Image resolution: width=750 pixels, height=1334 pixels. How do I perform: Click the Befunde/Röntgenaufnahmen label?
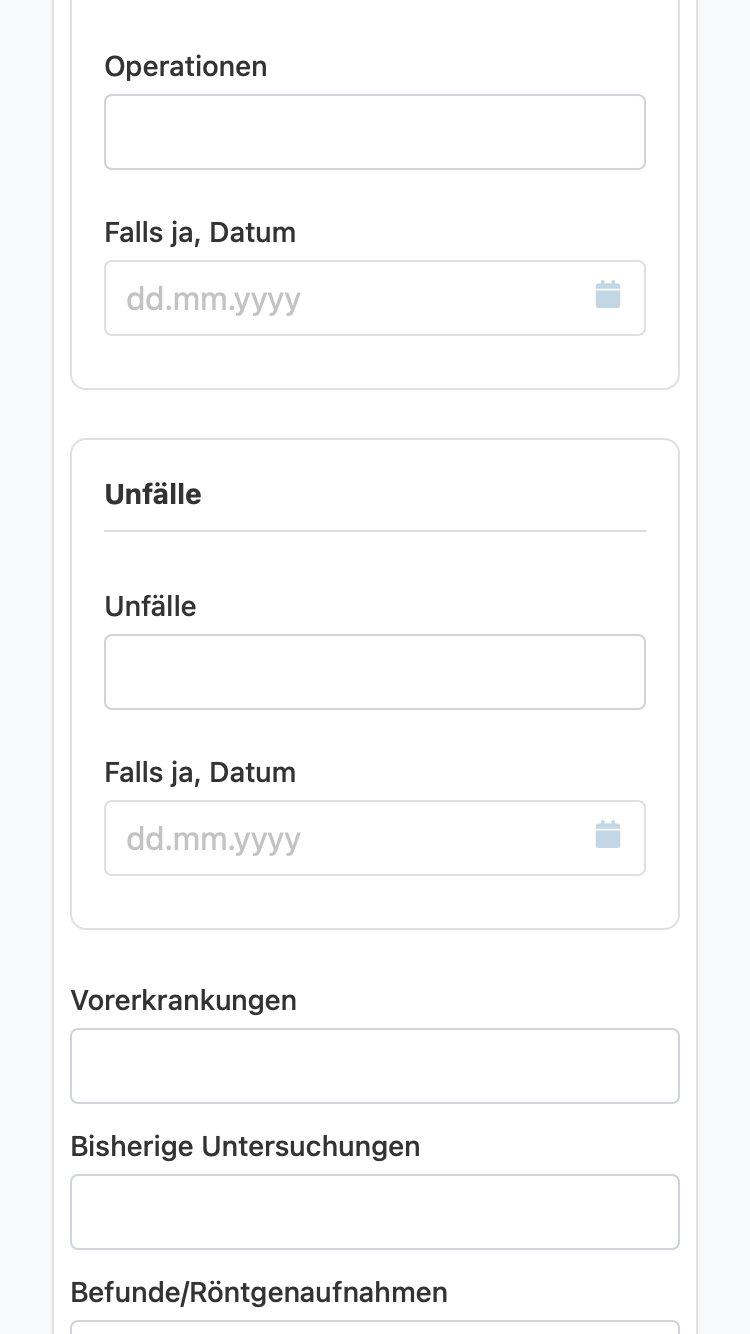click(259, 1292)
